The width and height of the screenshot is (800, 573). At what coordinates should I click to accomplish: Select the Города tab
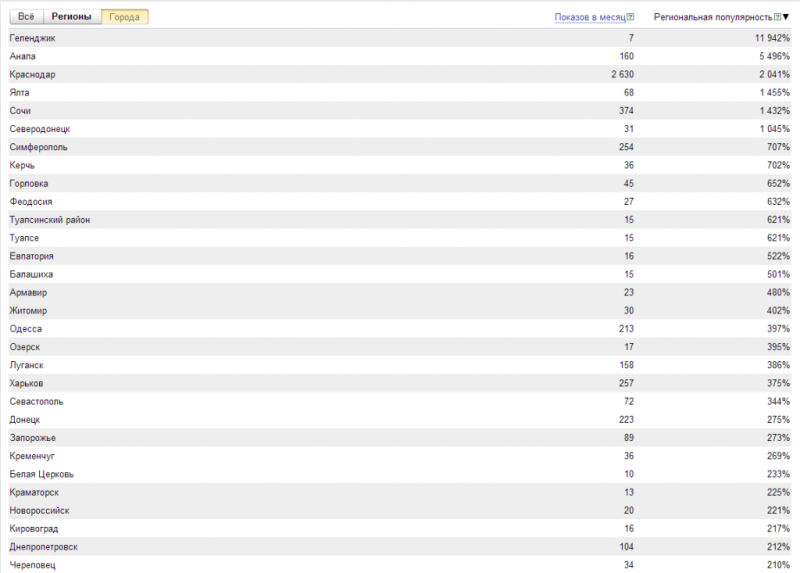coord(124,17)
